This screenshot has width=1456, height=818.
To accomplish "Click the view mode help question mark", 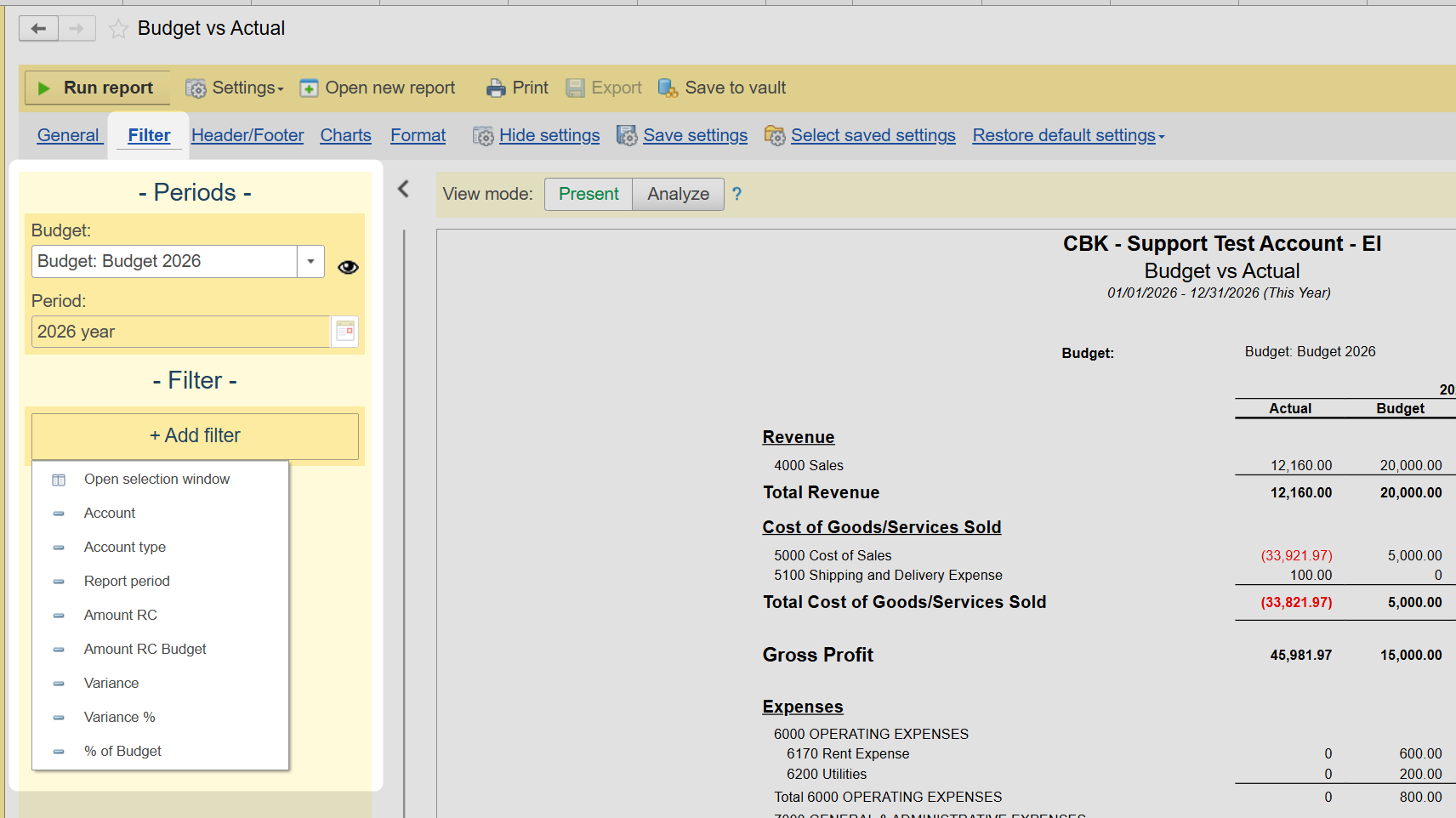I will (737, 194).
